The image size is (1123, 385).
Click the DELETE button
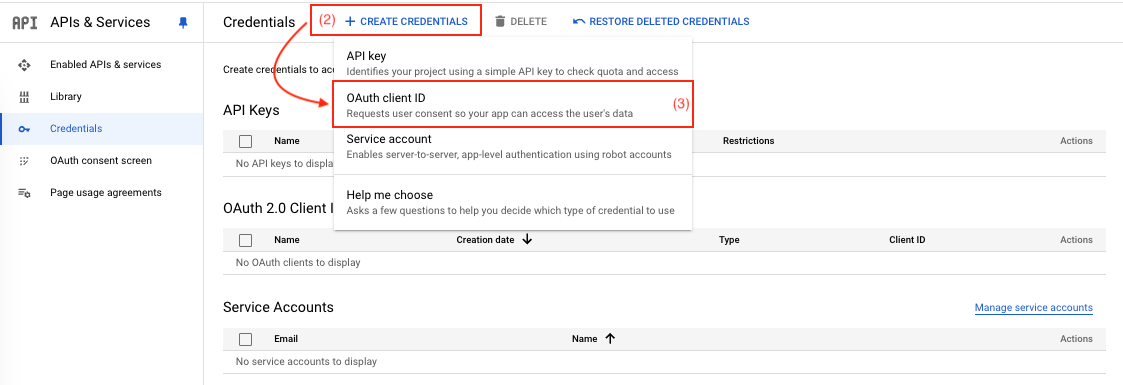[521, 21]
